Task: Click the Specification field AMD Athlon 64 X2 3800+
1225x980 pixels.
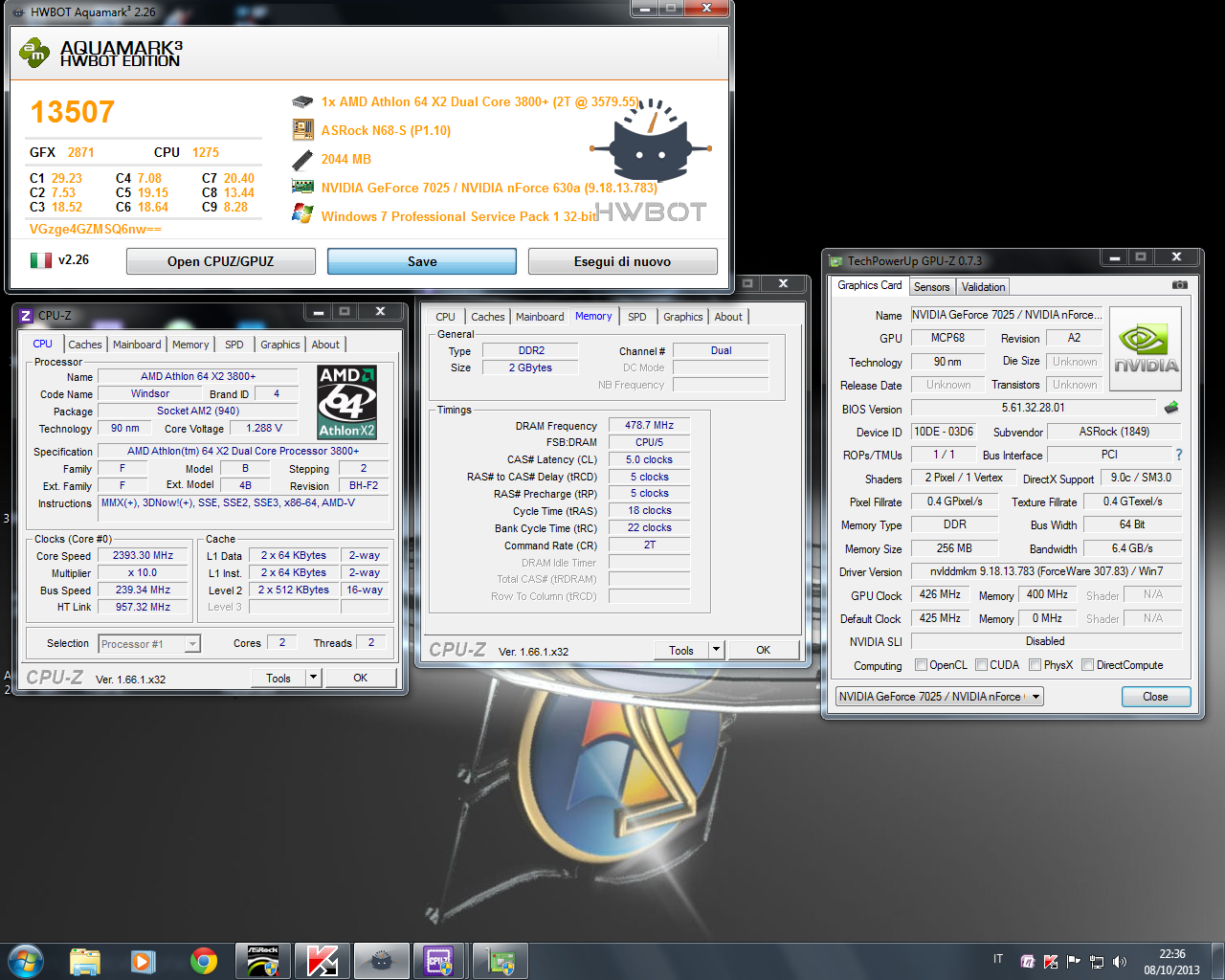Action: coord(243,452)
